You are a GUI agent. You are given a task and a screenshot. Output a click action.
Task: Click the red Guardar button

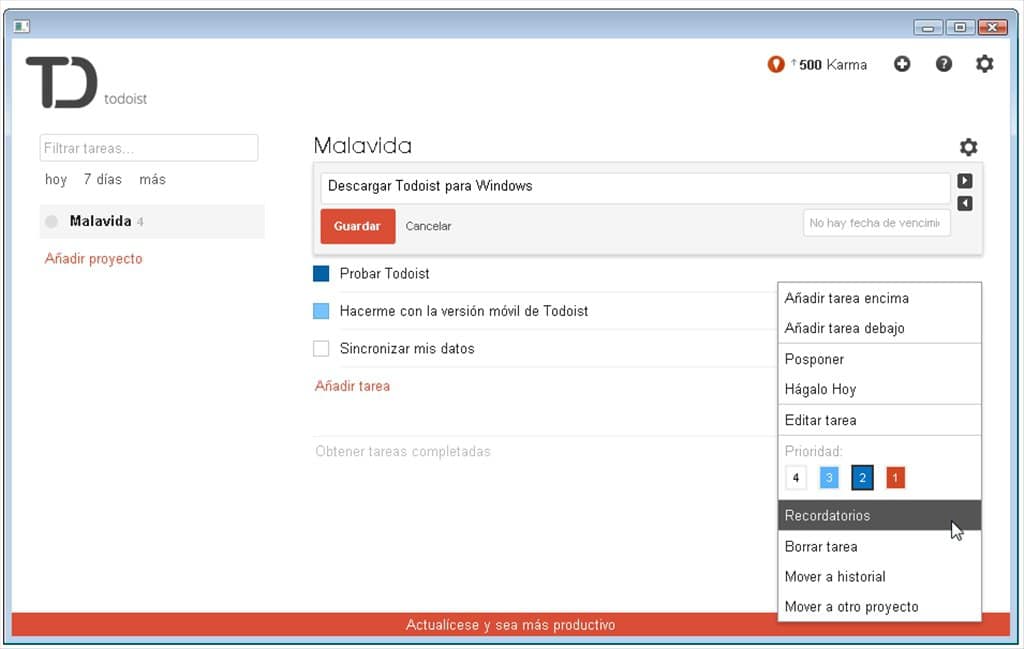click(358, 227)
